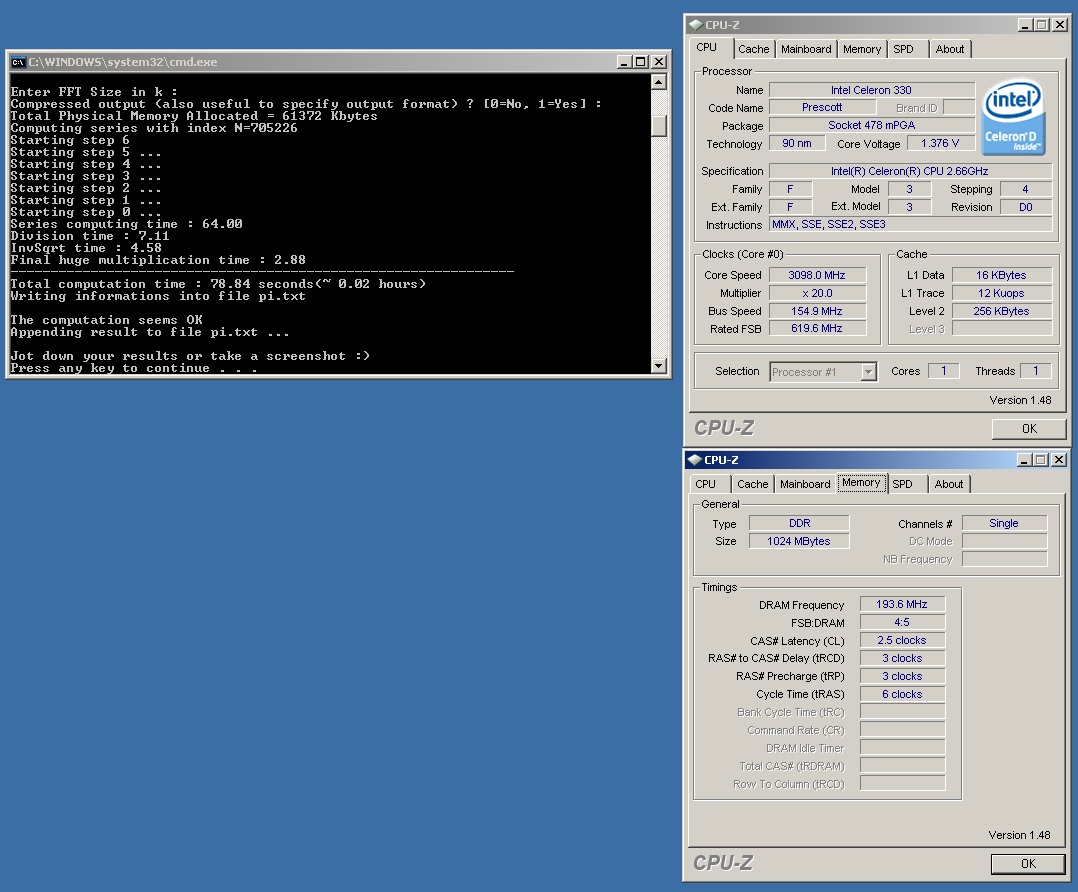Image resolution: width=1078 pixels, height=892 pixels.
Task: Click the active Memory tab in bottom CPU-Z window
Action: pyautogui.click(x=861, y=483)
